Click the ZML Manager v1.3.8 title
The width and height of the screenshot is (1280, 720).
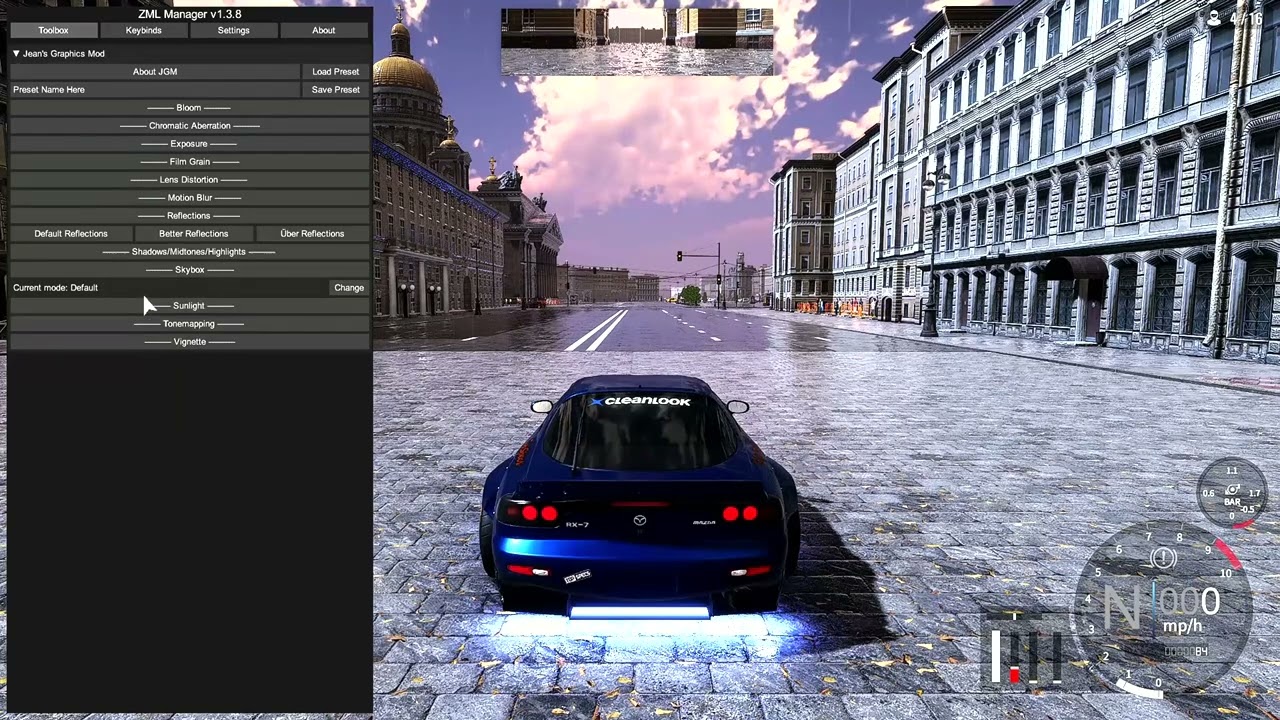click(189, 14)
